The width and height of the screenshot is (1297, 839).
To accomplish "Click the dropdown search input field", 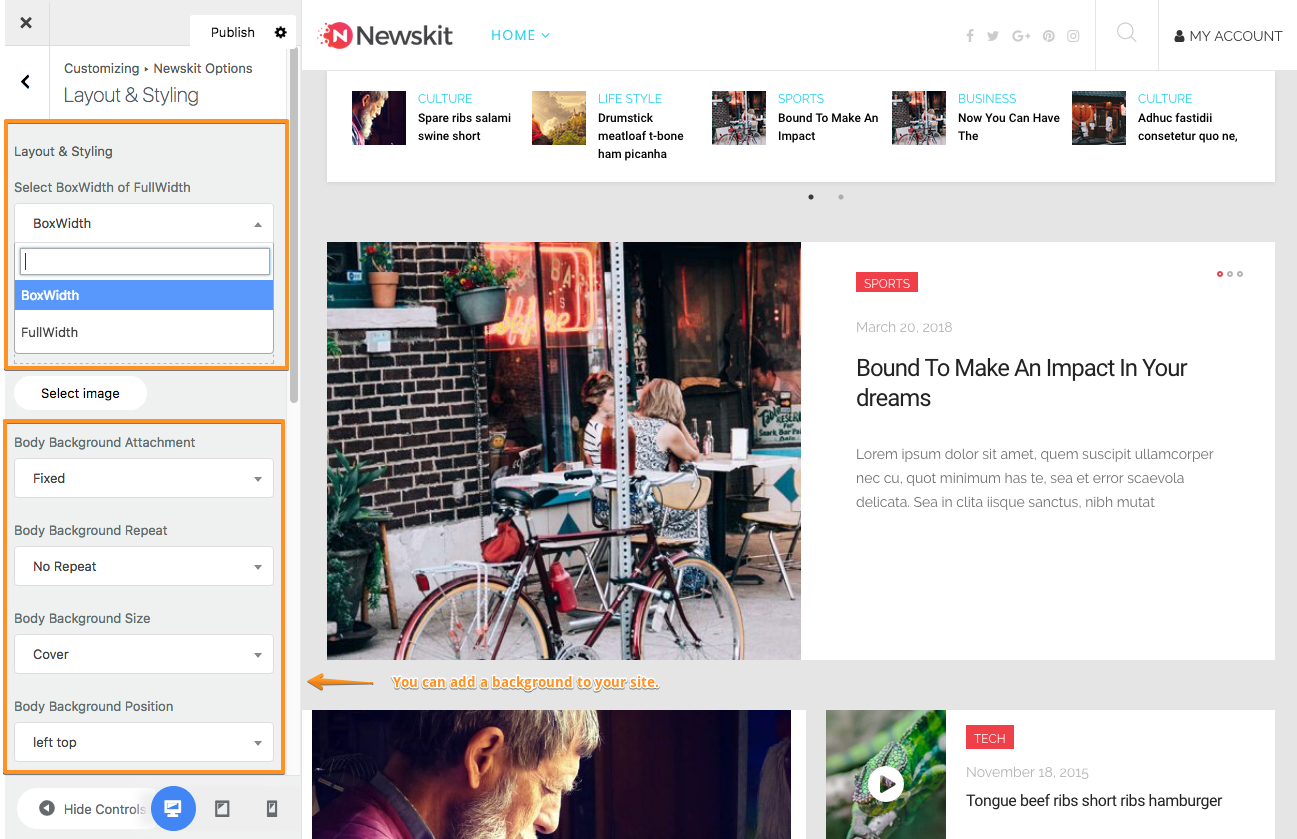I will (x=145, y=261).
